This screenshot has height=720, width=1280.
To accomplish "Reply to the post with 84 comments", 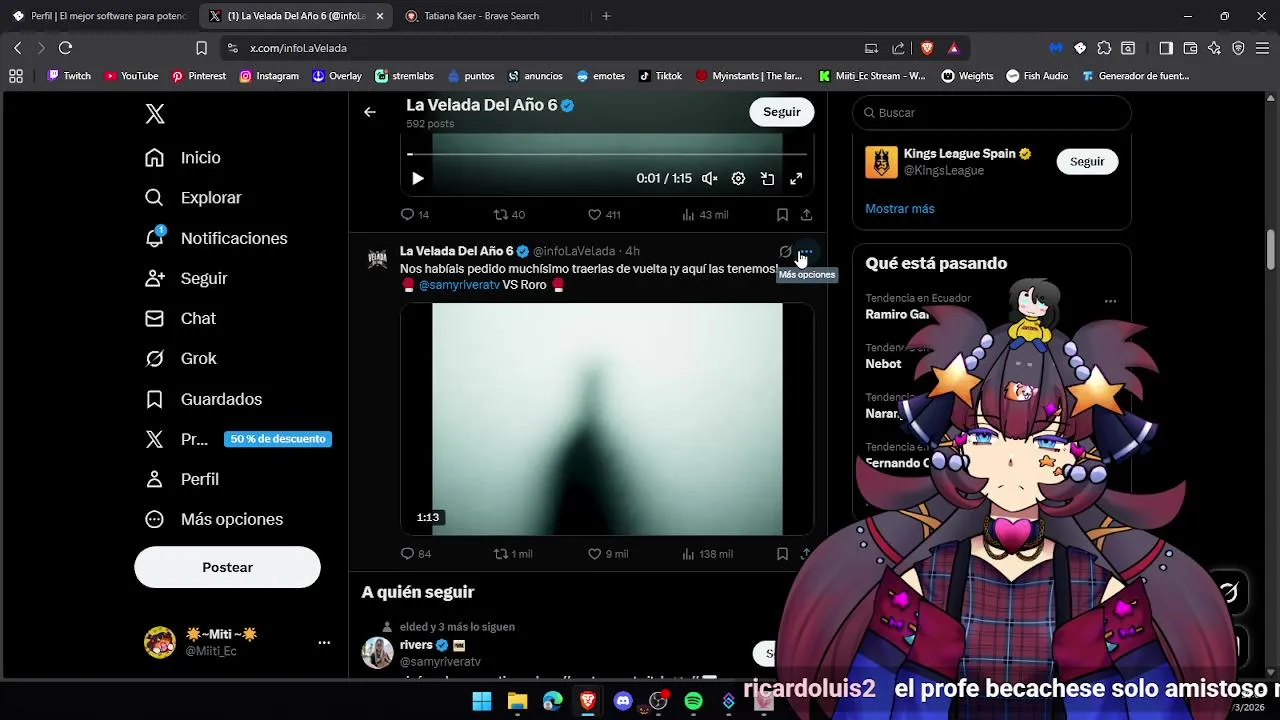I will click(x=416, y=554).
